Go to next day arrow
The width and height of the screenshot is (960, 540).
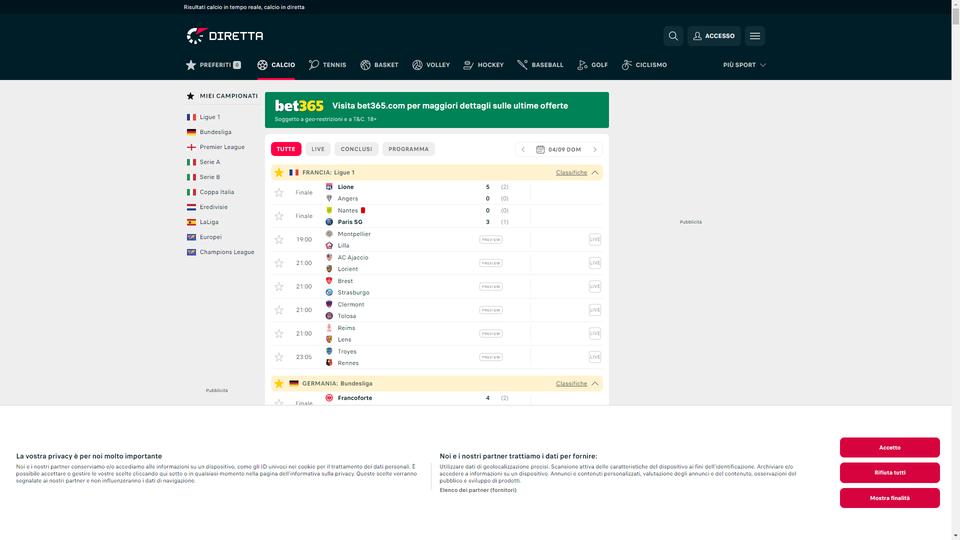(594, 149)
